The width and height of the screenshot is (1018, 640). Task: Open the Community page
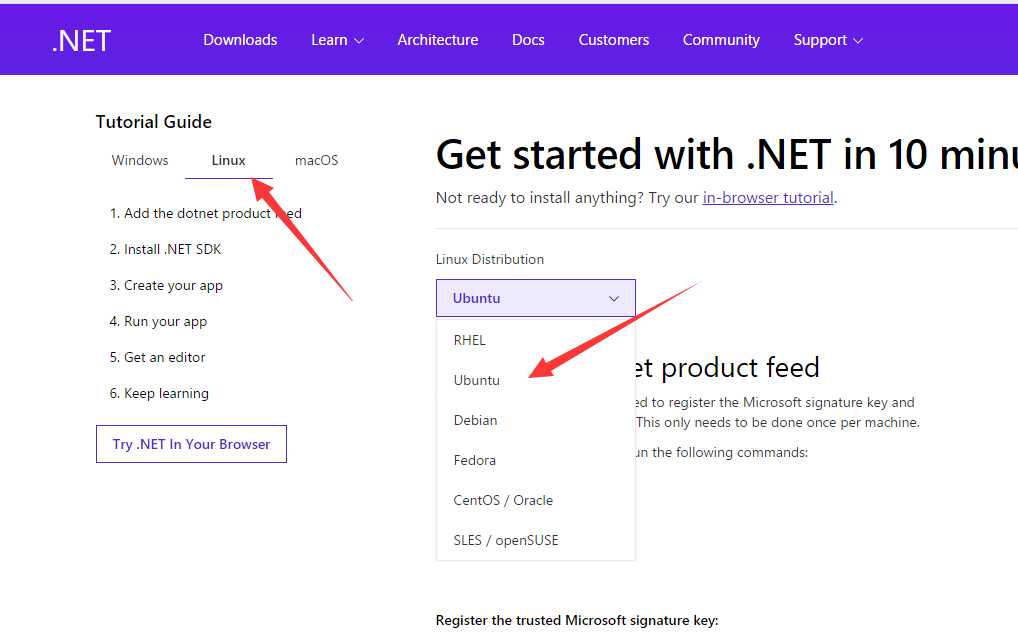(x=721, y=40)
